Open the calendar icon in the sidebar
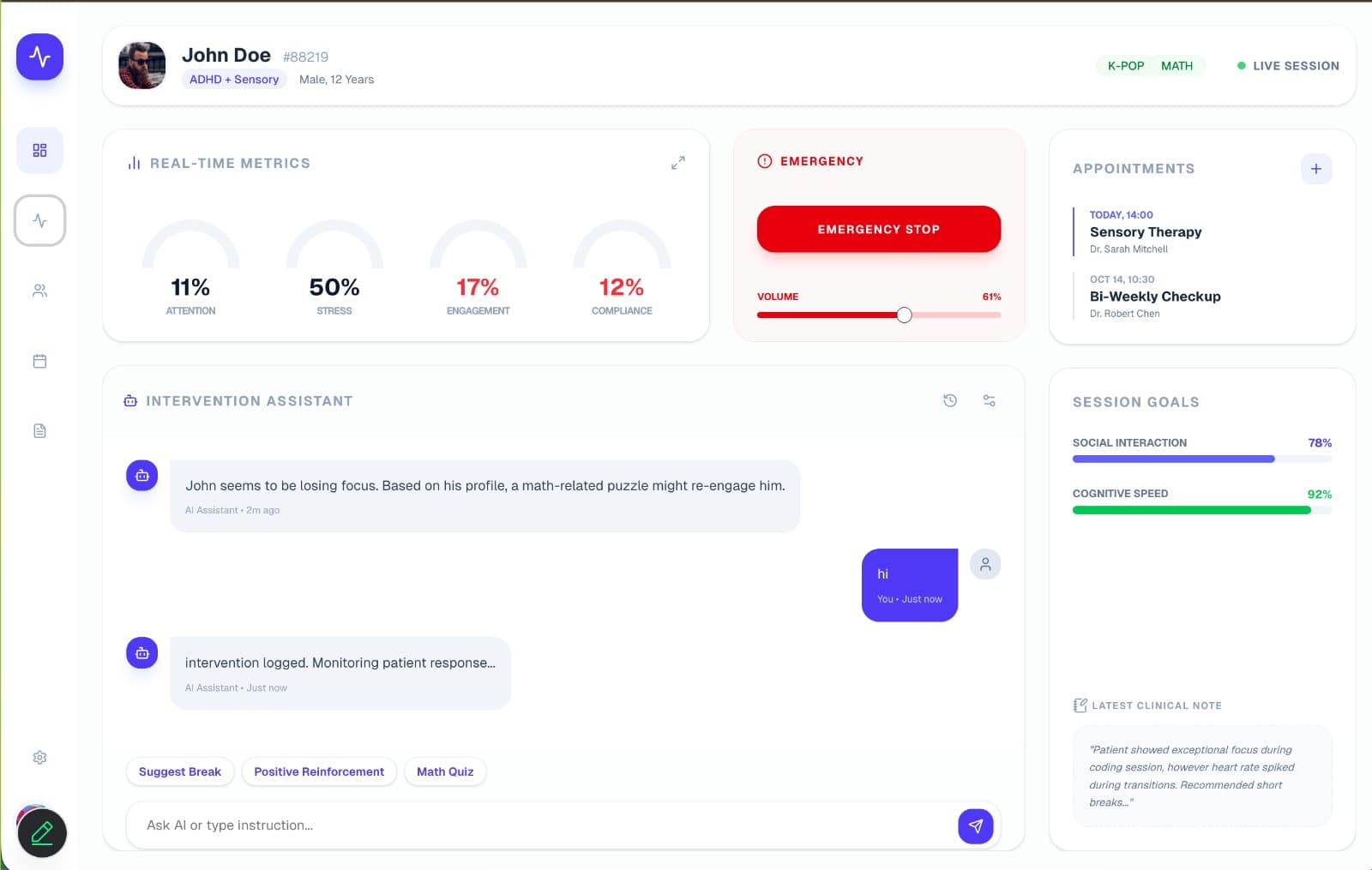 coord(39,361)
